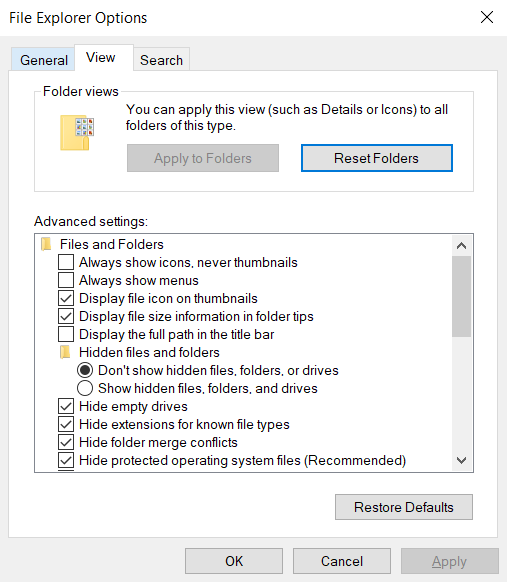
Task: Select Don't show hidden files, folders, or drives
Action: (x=85, y=370)
